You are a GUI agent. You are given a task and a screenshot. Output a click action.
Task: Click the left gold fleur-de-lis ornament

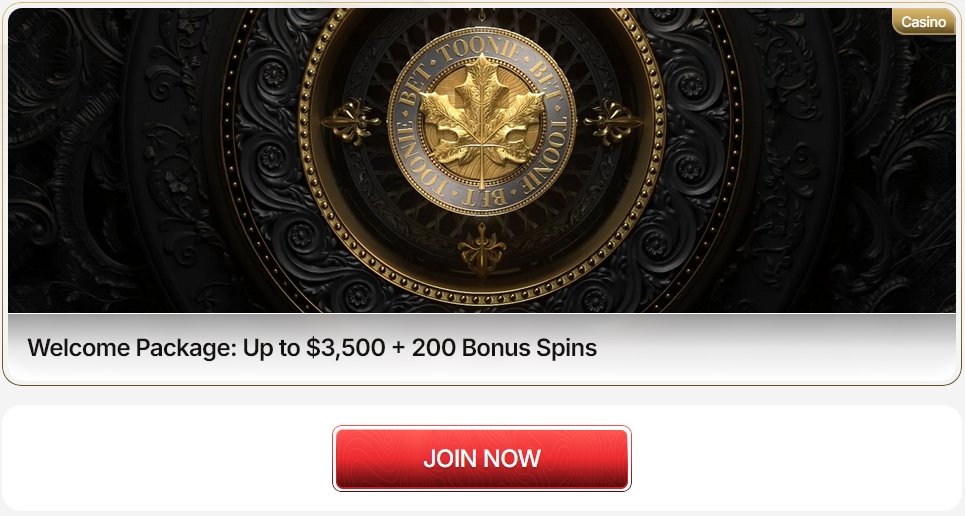[352, 121]
